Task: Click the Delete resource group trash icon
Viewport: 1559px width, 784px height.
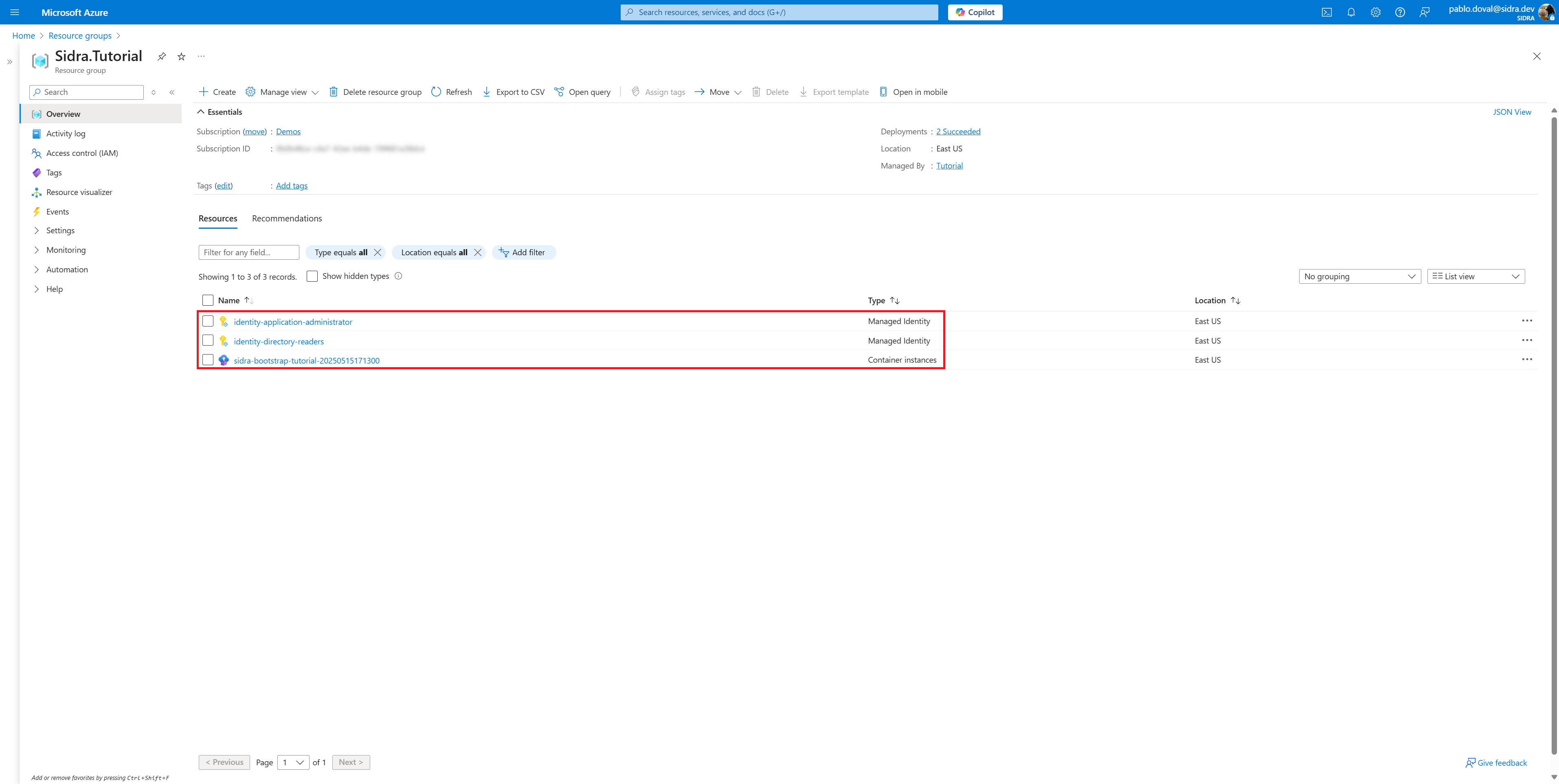Action: point(334,92)
